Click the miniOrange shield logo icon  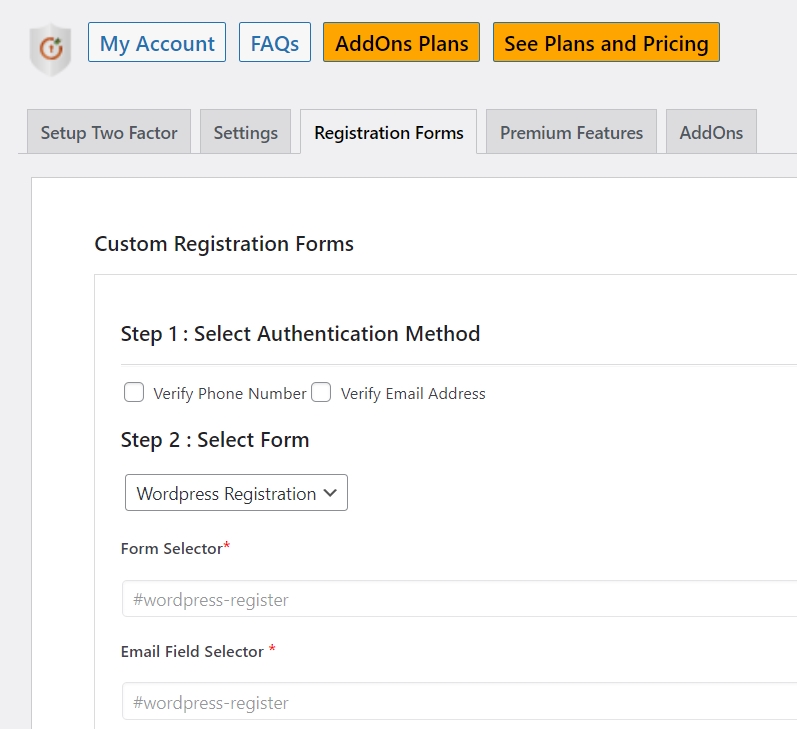pos(49,50)
